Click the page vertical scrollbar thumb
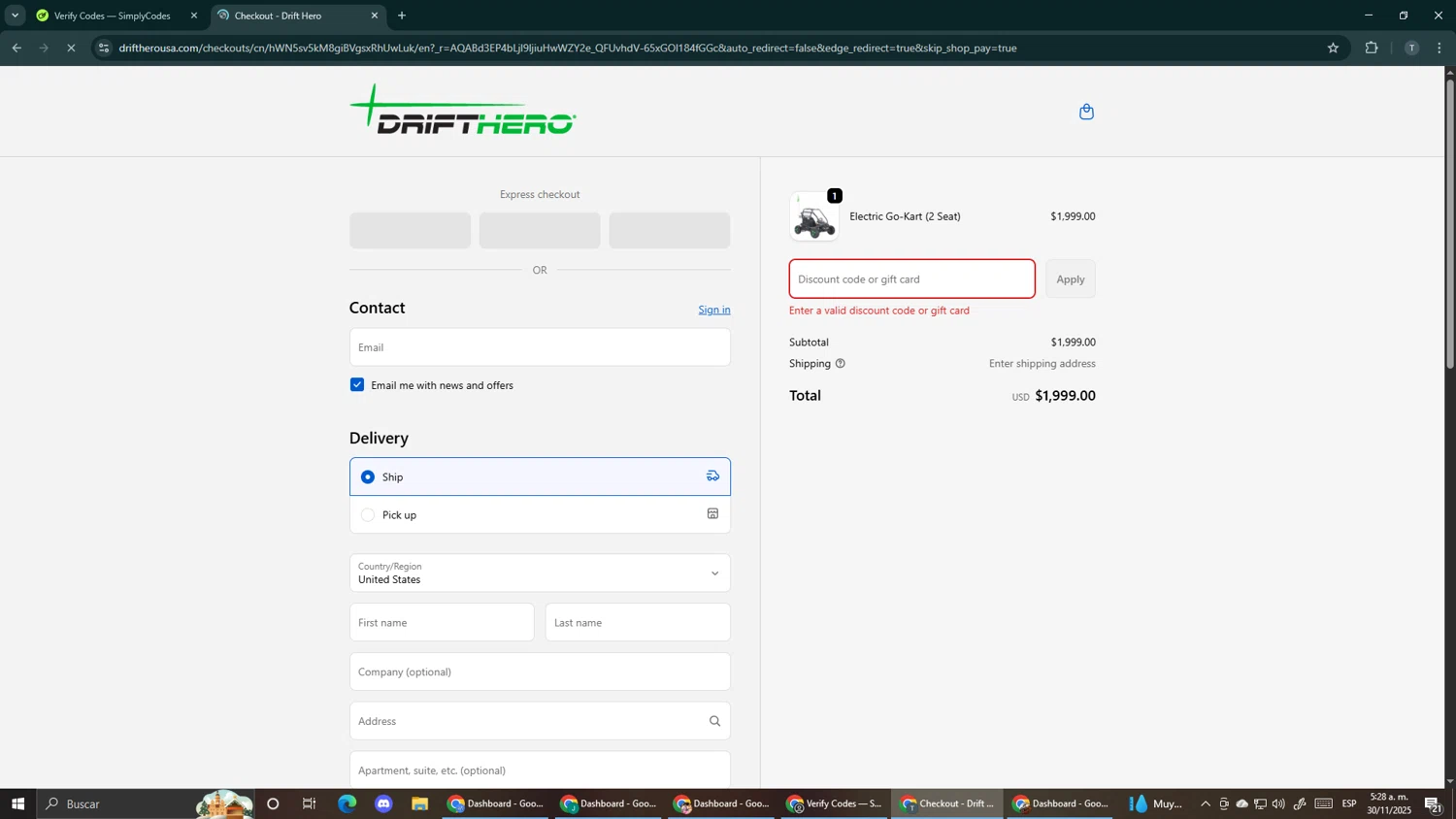The height and width of the screenshot is (819, 1456). tap(1450, 223)
